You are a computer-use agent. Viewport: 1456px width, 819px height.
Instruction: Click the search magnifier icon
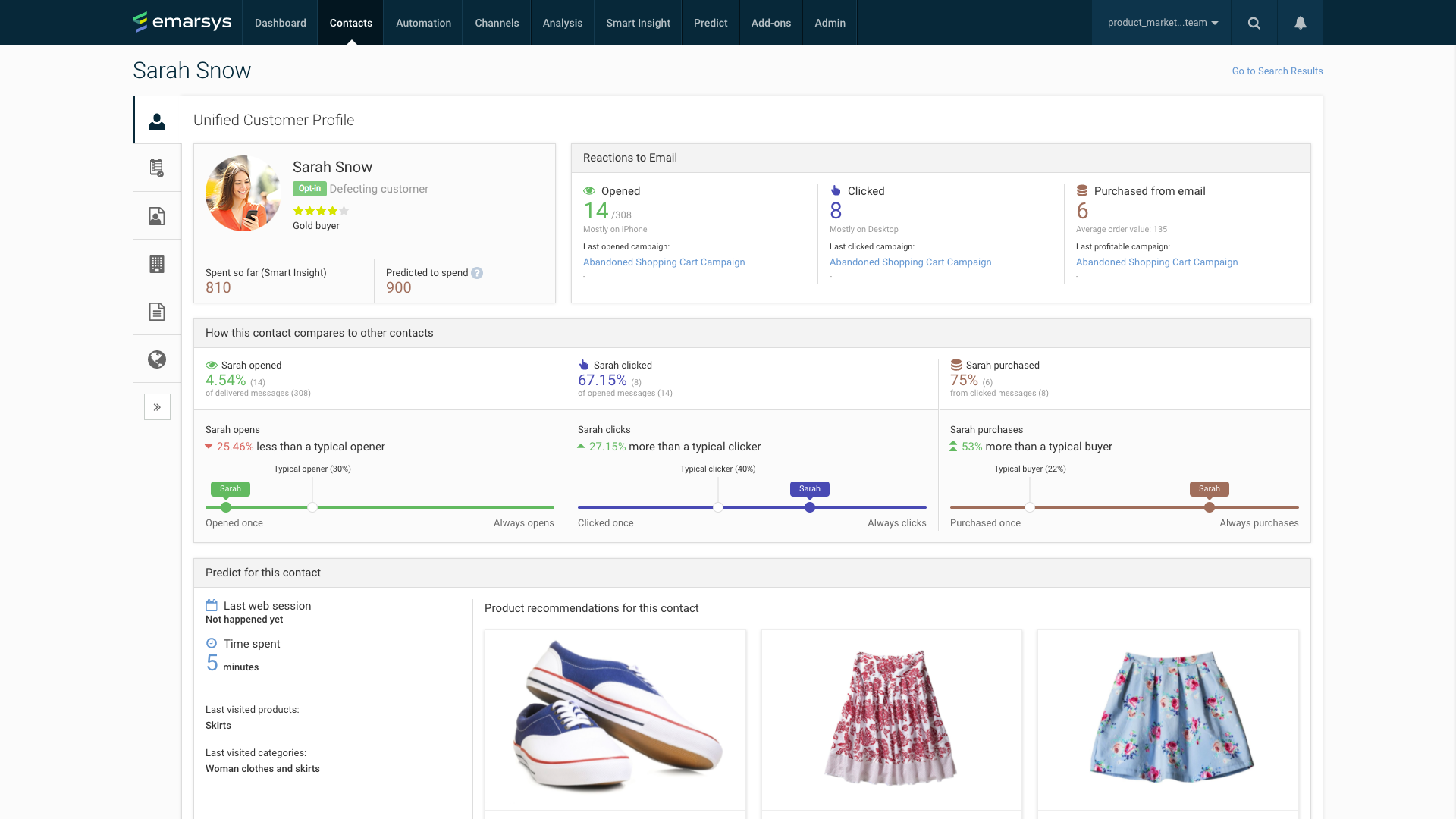tap(1254, 23)
